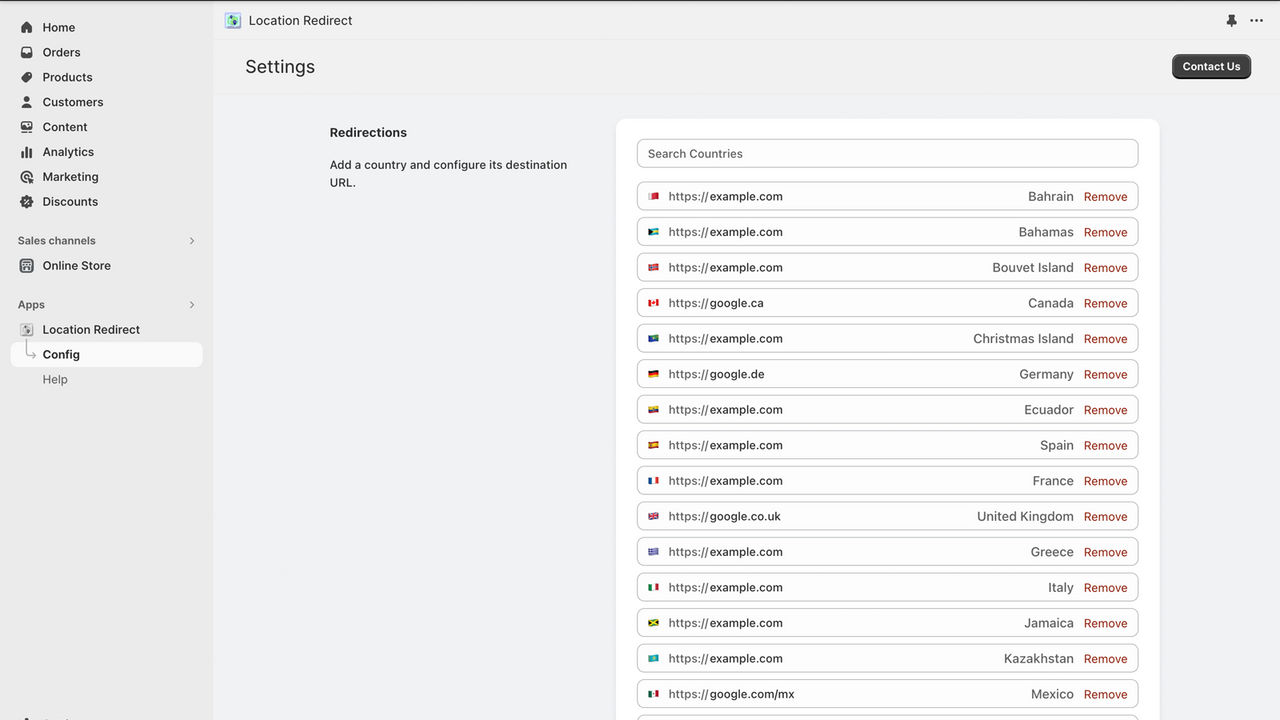Click the Search Countries field
The height and width of the screenshot is (720, 1280).
point(887,154)
